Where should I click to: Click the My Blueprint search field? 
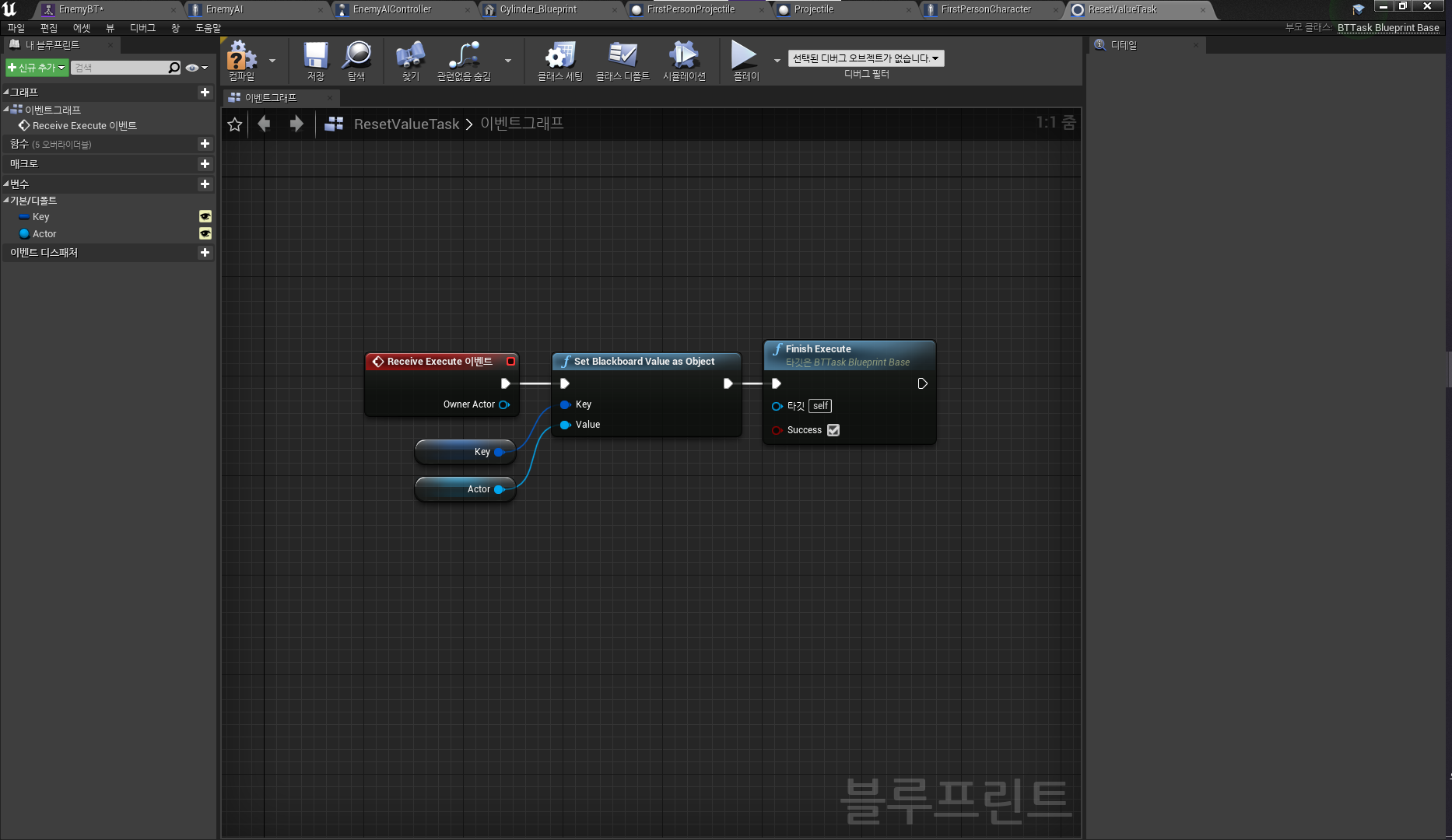click(x=126, y=68)
